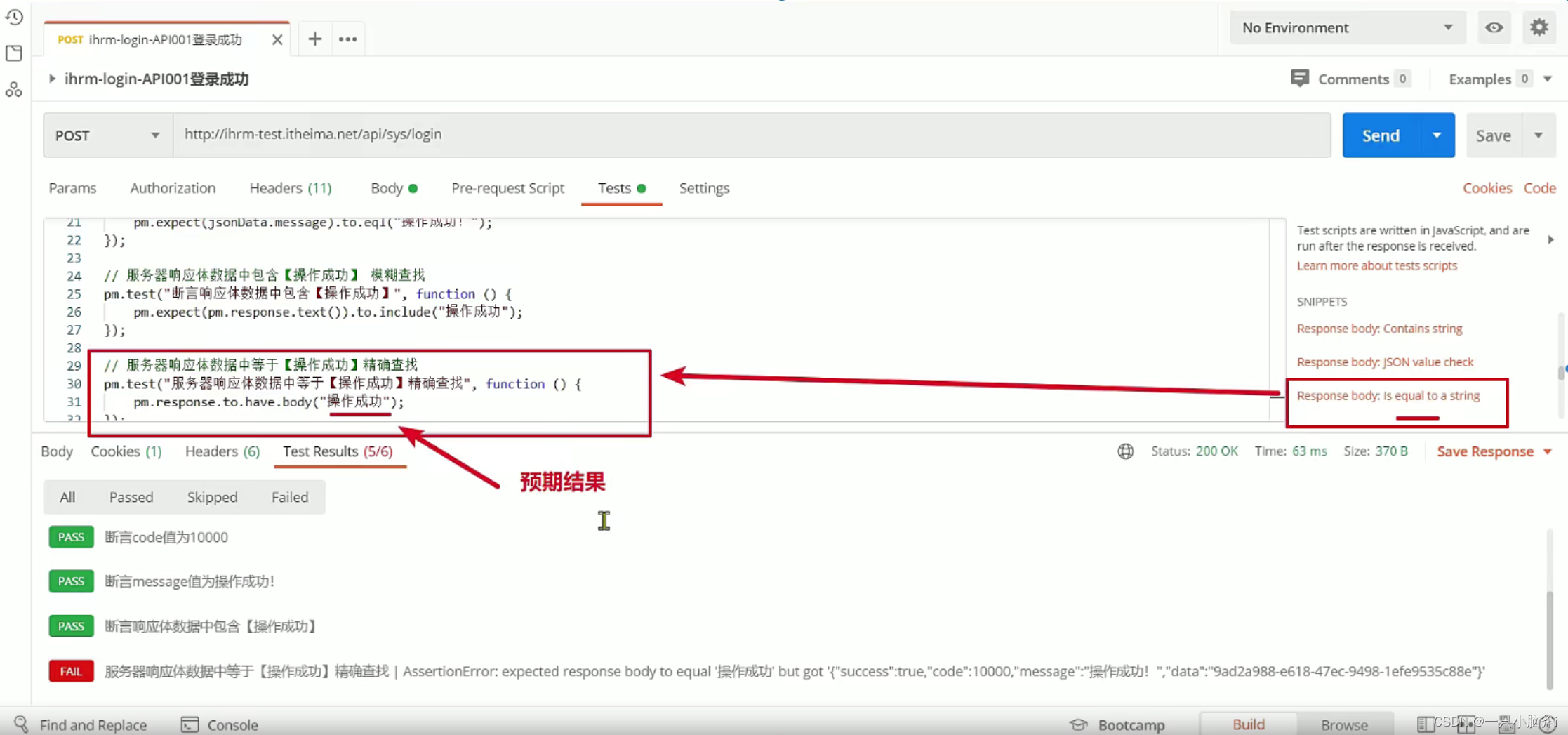Open Find and Replace
This screenshot has width=1568, height=735.
(80, 724)
